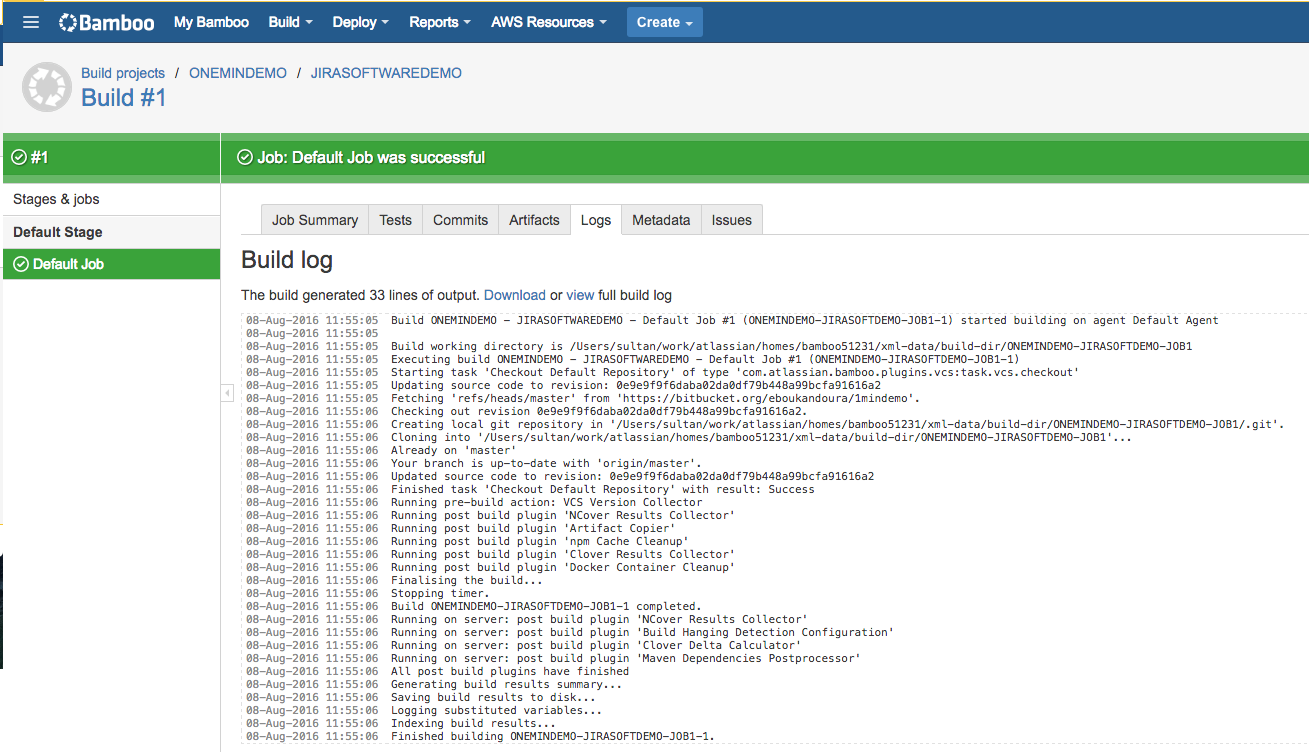The width and height of the screenshot is (1309, 752).
Task: Switch to the Job Summary tab
Action: (315, 220)
